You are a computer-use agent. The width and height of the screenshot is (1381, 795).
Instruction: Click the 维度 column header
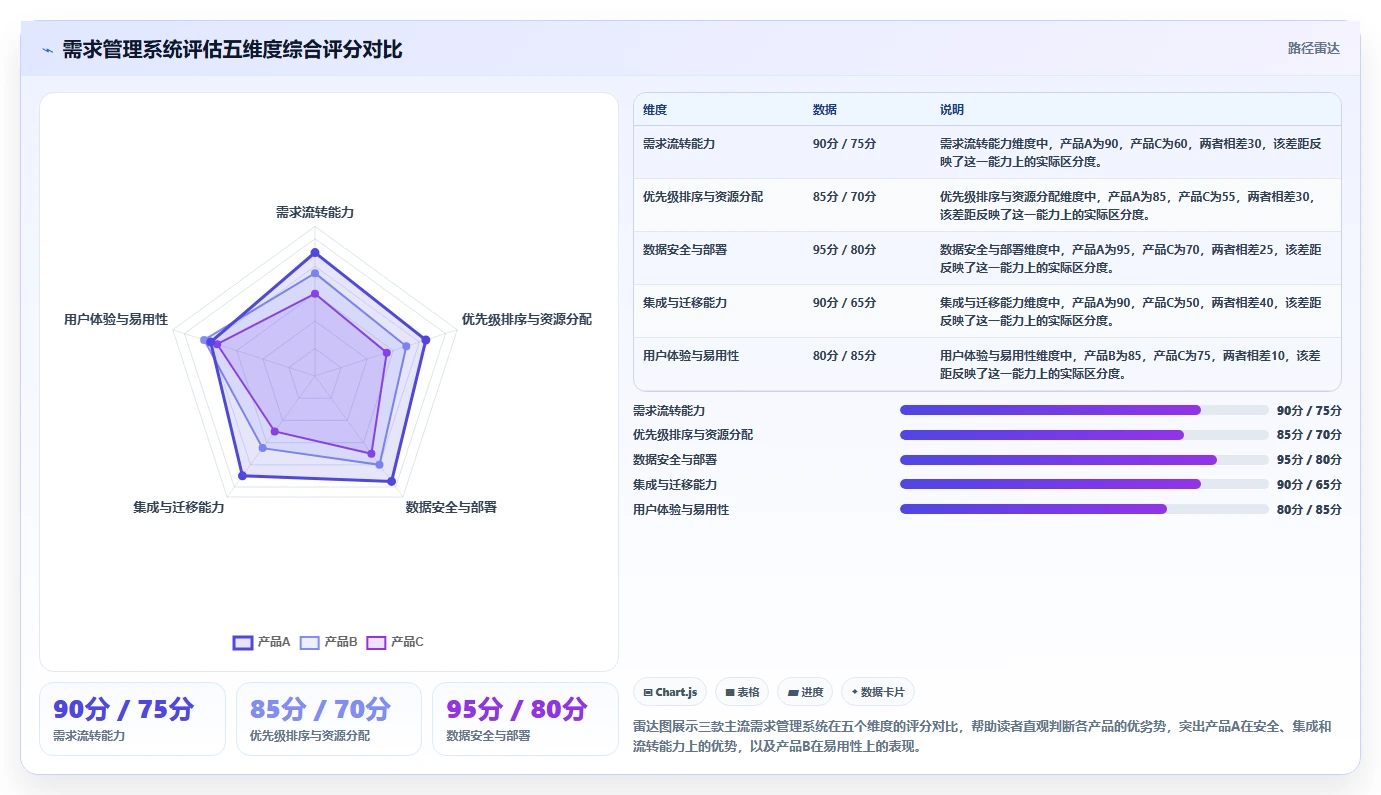[655, 110]
